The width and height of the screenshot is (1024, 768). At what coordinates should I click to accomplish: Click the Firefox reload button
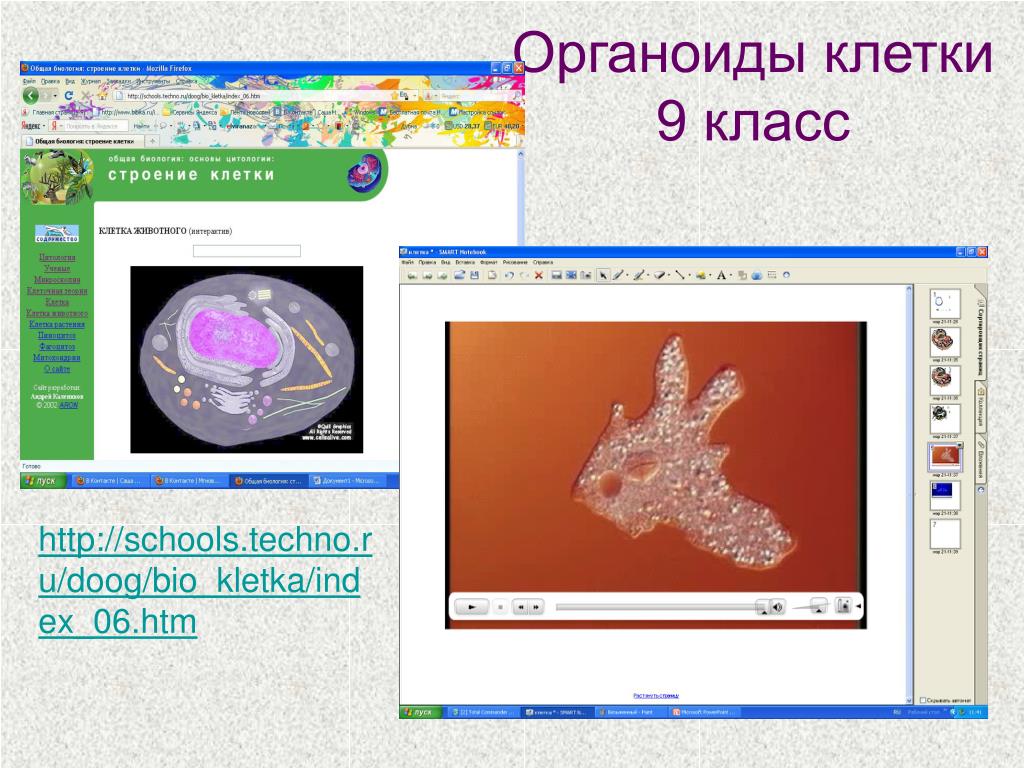click(69, 95)
